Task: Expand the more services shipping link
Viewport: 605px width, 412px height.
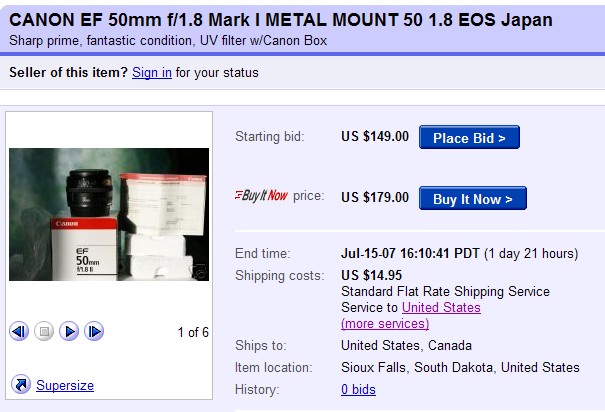Action: pyautogui.click(x=385, y=323)
